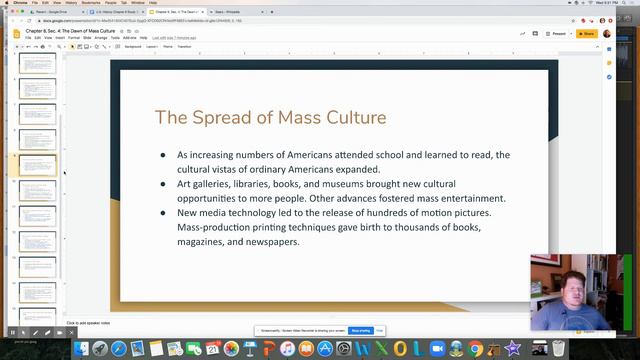Open the Layout dropdown in the toolbar
The image size is (640, 360).
152,47
